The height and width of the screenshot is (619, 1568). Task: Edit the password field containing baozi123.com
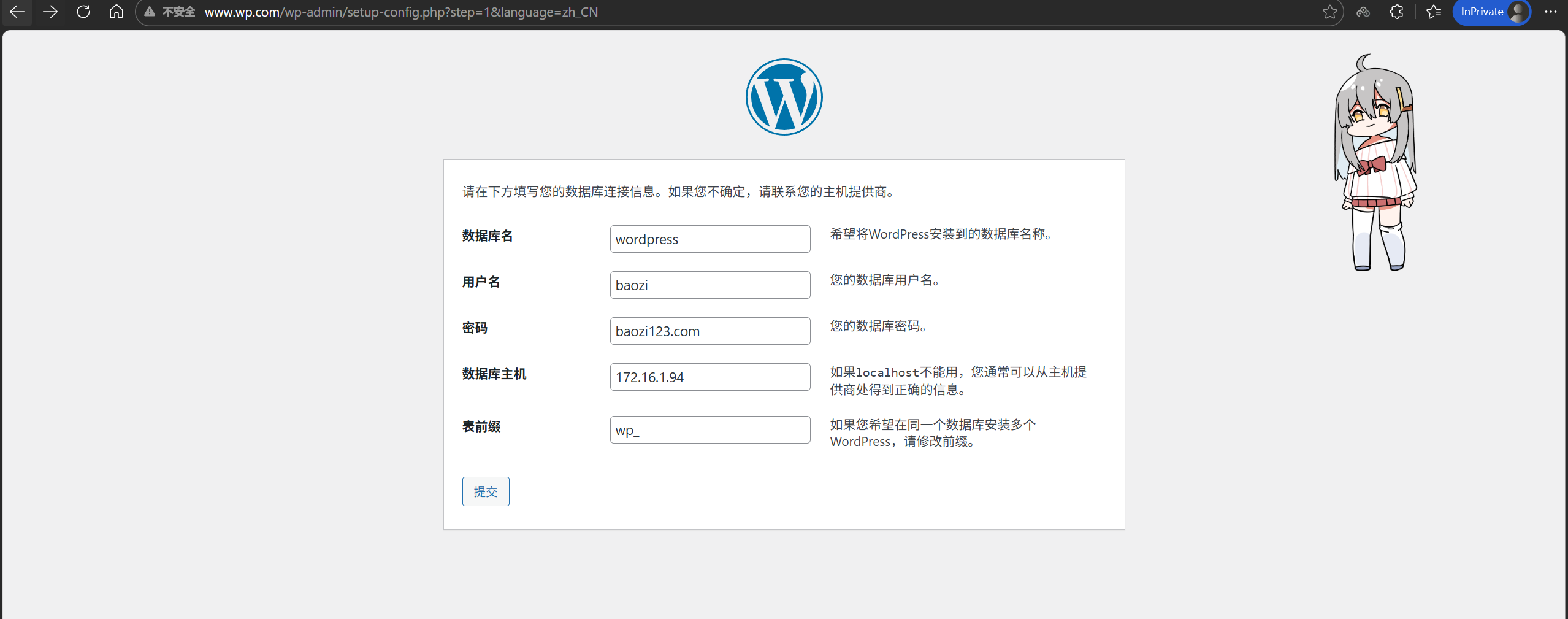(710, 331)
